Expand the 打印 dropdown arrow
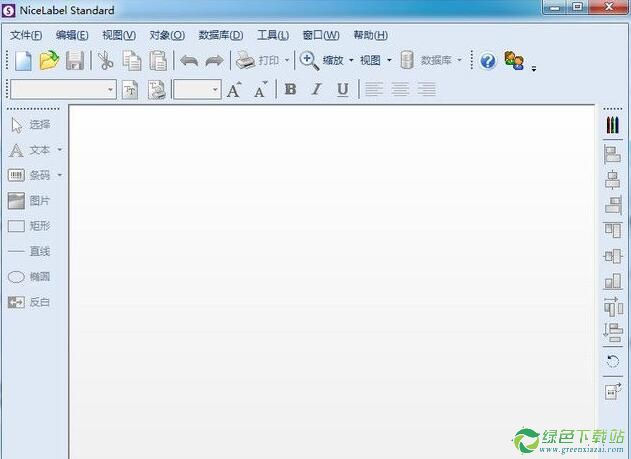 287,61
